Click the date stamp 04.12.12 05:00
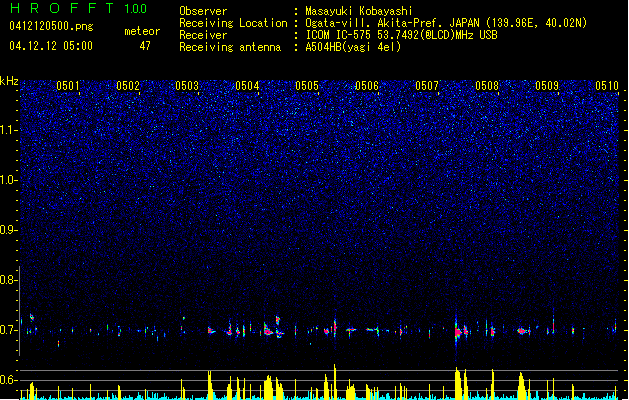 51,46
